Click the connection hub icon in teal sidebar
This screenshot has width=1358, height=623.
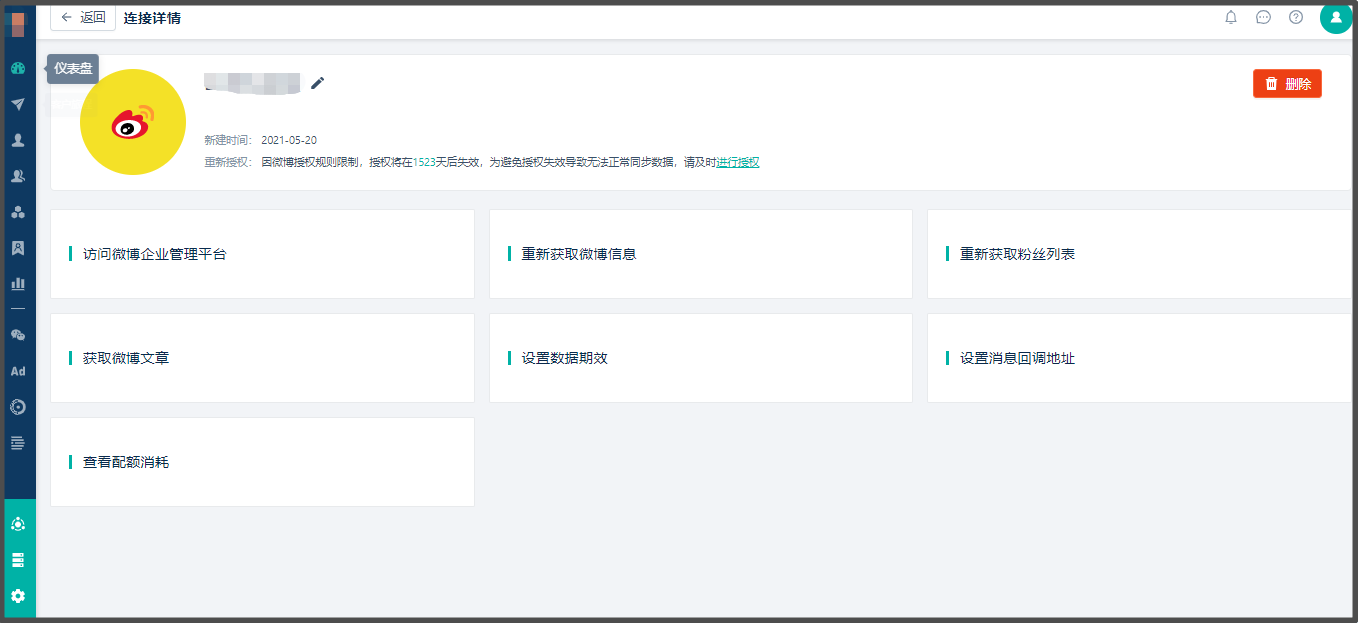tap(18, 524)
